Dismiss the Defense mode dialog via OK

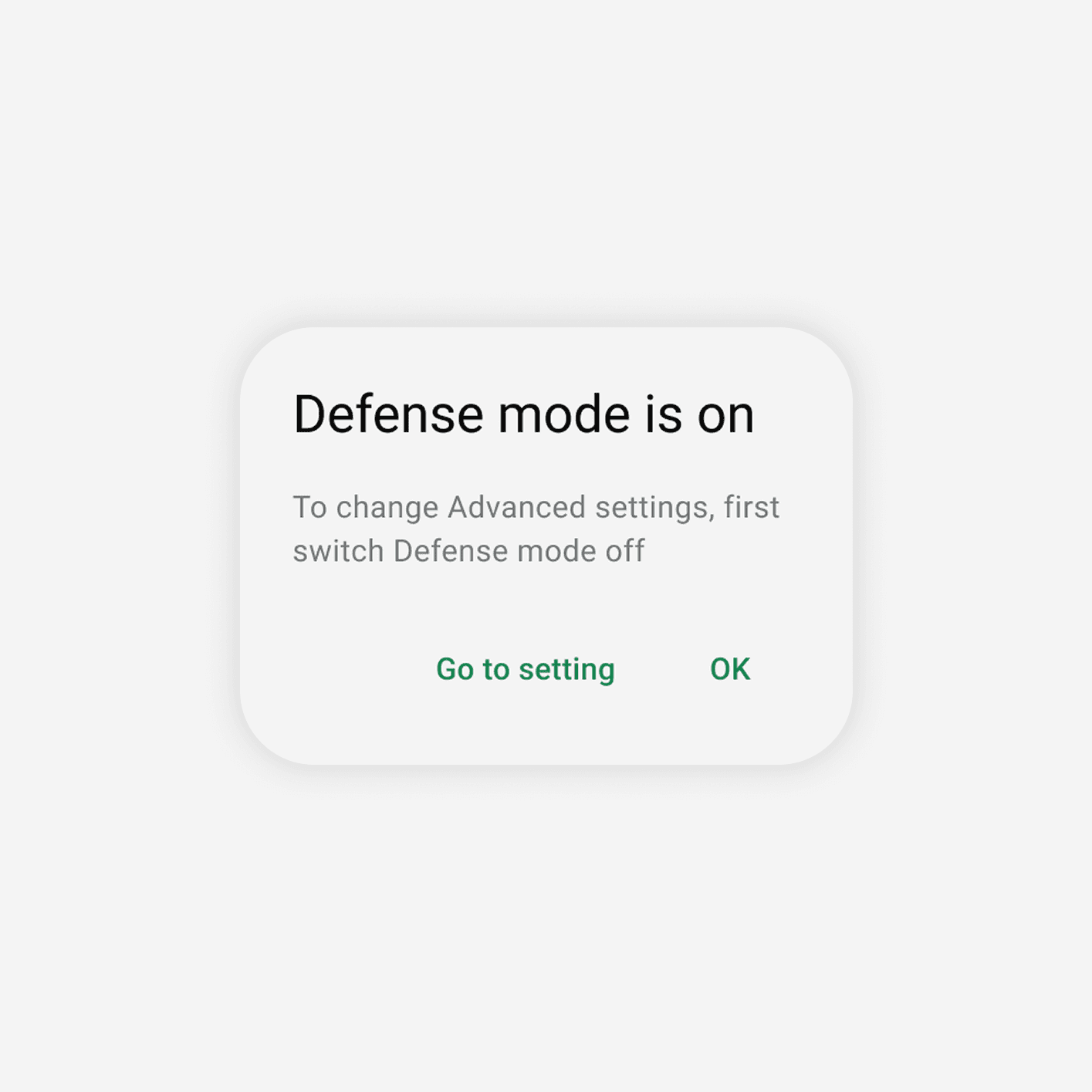(x=730, y=669)
